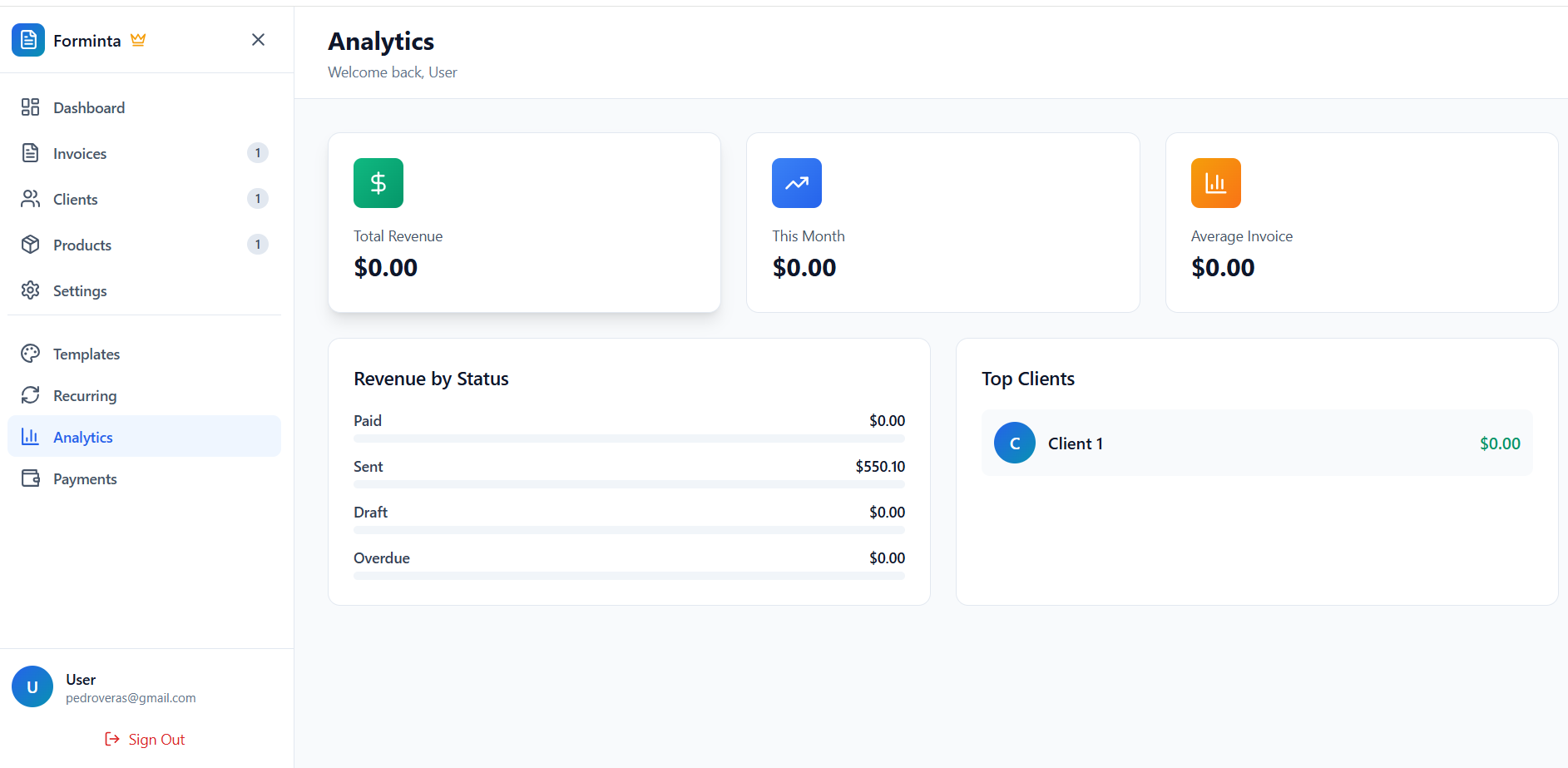
Task: Click the $0.00 value under Average Invoice
Action: coord(1223,268)
